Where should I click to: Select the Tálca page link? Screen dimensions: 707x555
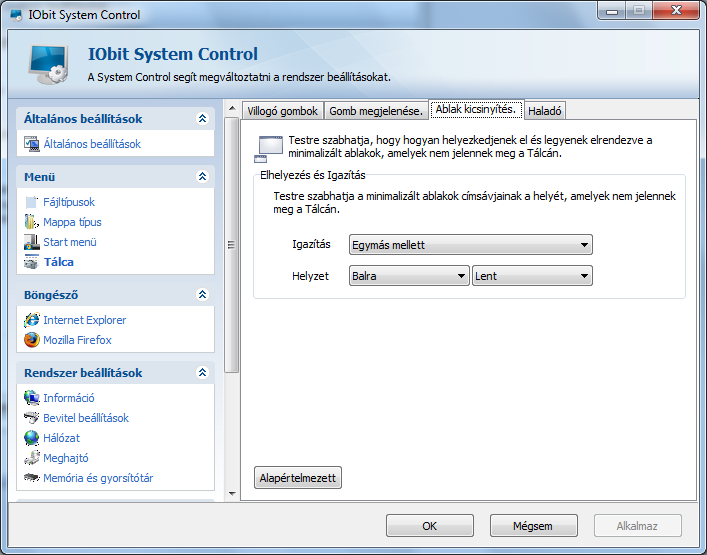point(59,262)
